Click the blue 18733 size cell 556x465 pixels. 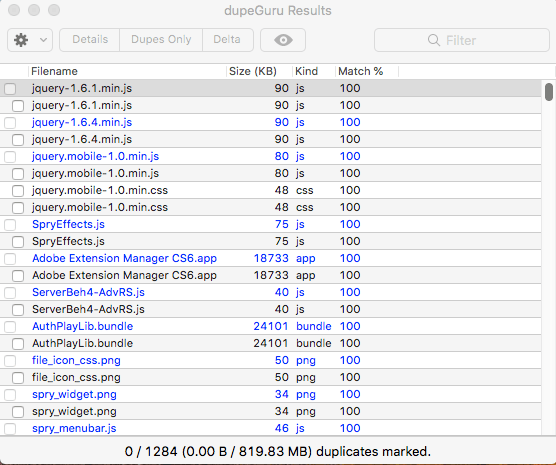[x=271, y=258]
